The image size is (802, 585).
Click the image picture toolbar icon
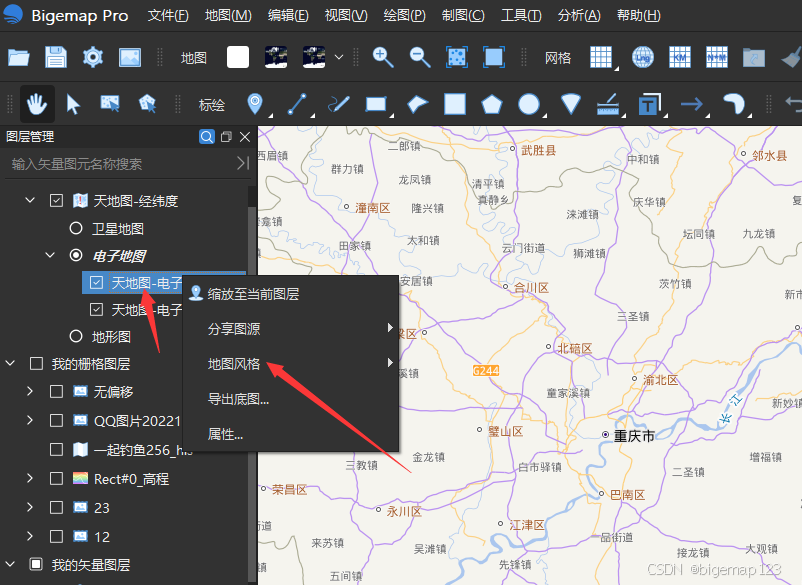coord(130,57)
